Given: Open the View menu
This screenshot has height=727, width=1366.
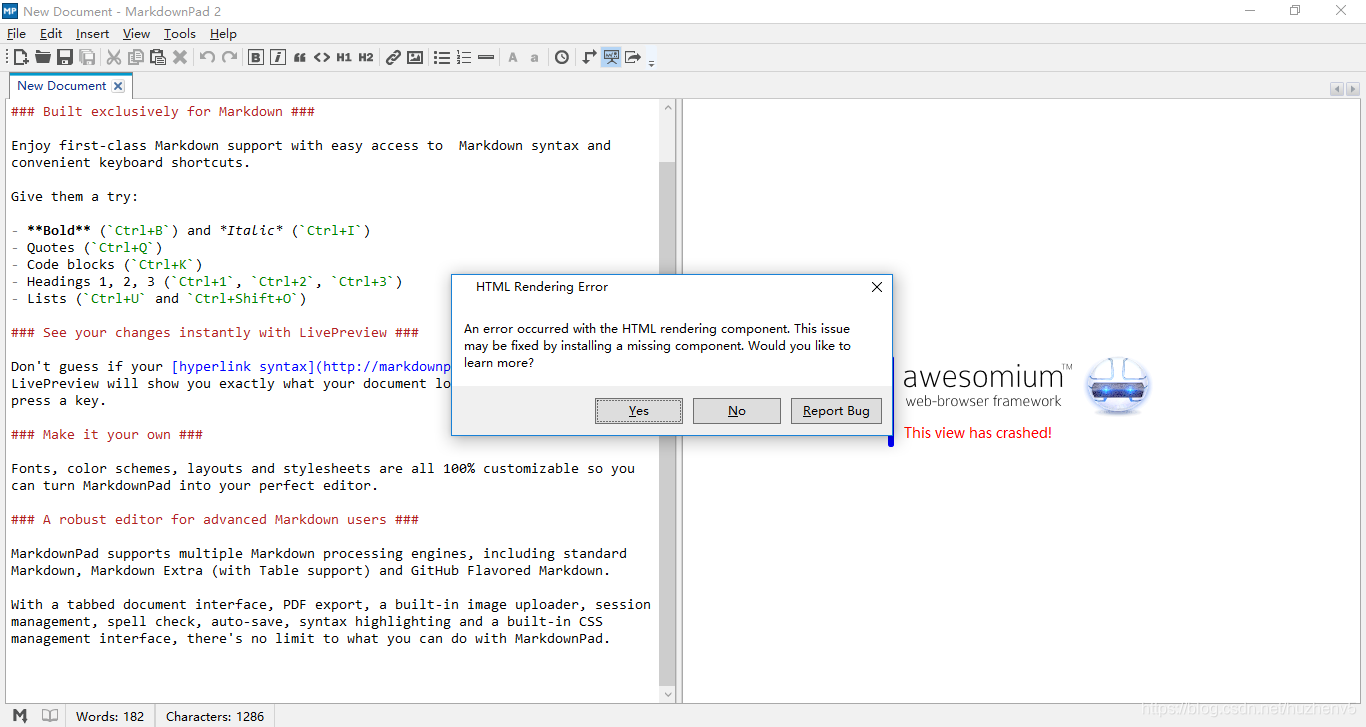Looking at the screenshot, I should (x=137, y=34).
